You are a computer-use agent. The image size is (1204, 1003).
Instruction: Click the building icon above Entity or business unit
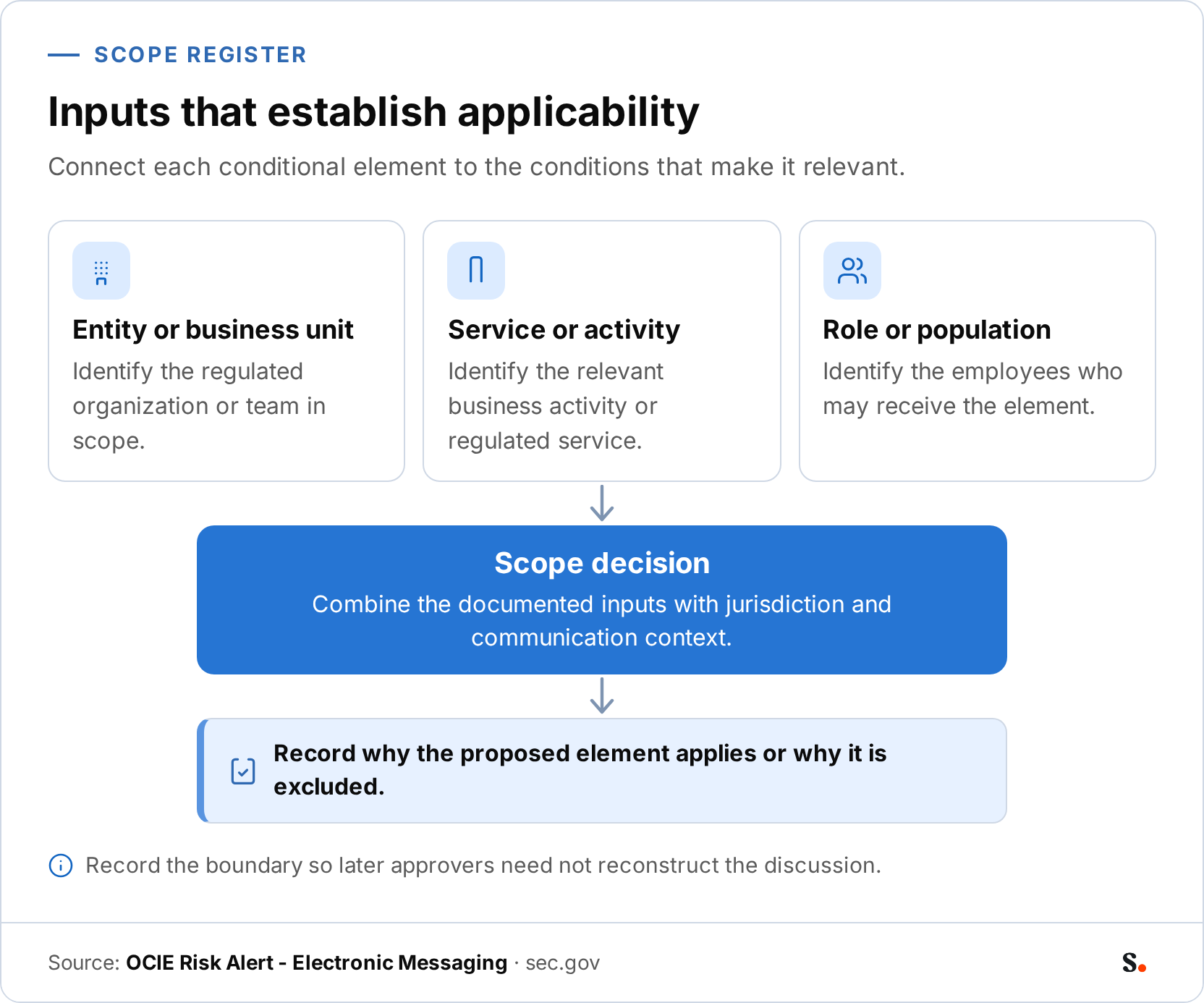101,271
